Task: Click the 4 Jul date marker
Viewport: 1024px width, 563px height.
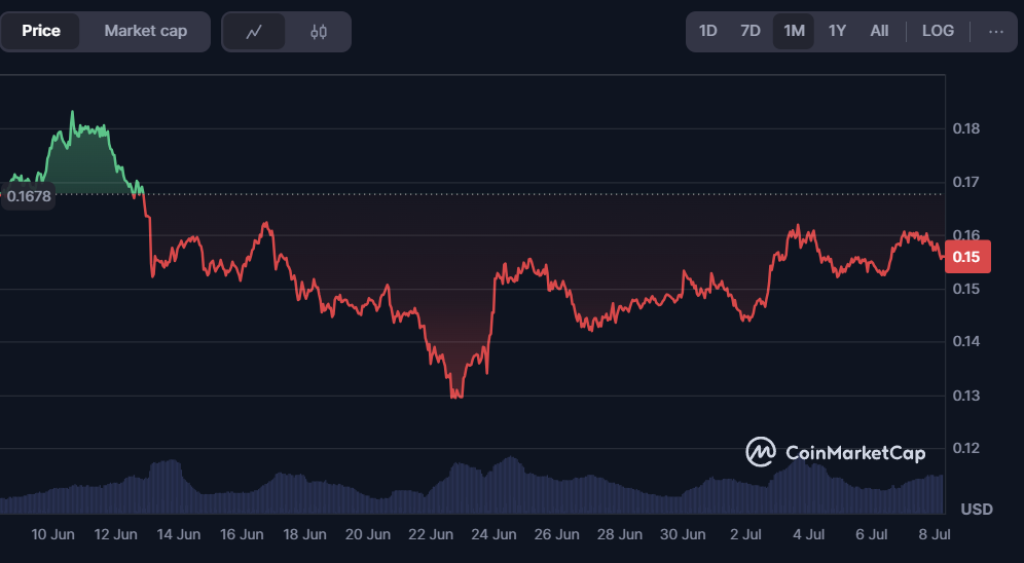Action: point(810,535)
